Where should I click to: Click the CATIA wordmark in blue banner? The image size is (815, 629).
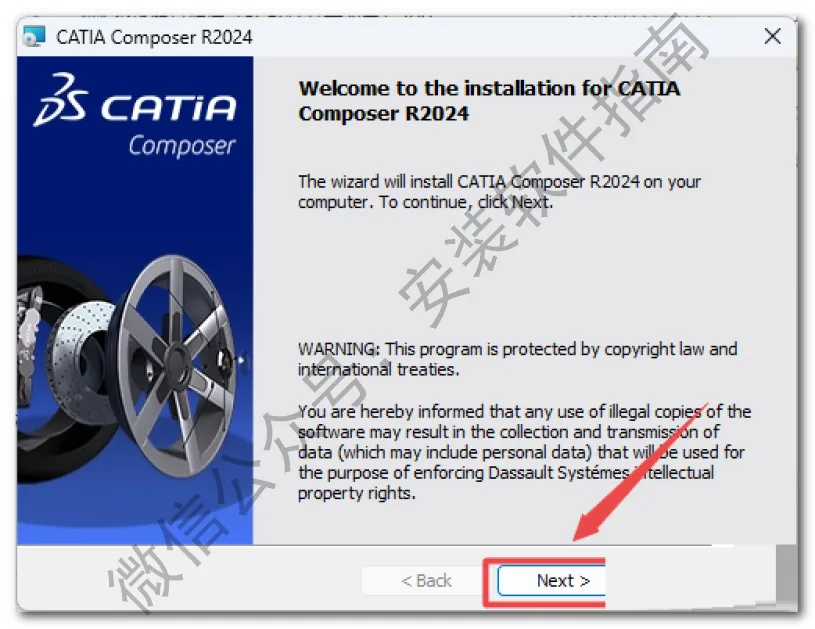pos(168,108)
